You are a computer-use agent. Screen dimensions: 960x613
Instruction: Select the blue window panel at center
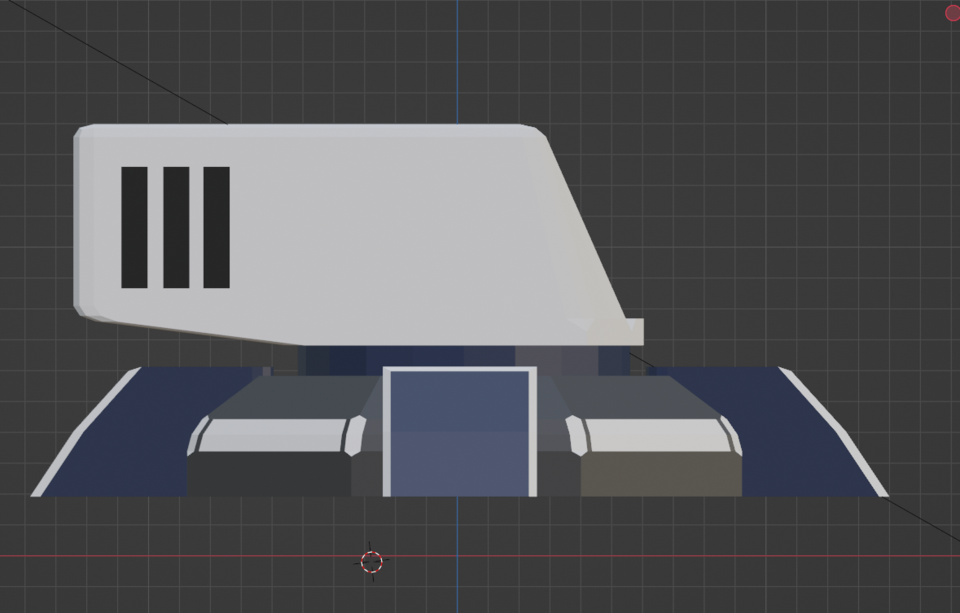click(460, 430)
